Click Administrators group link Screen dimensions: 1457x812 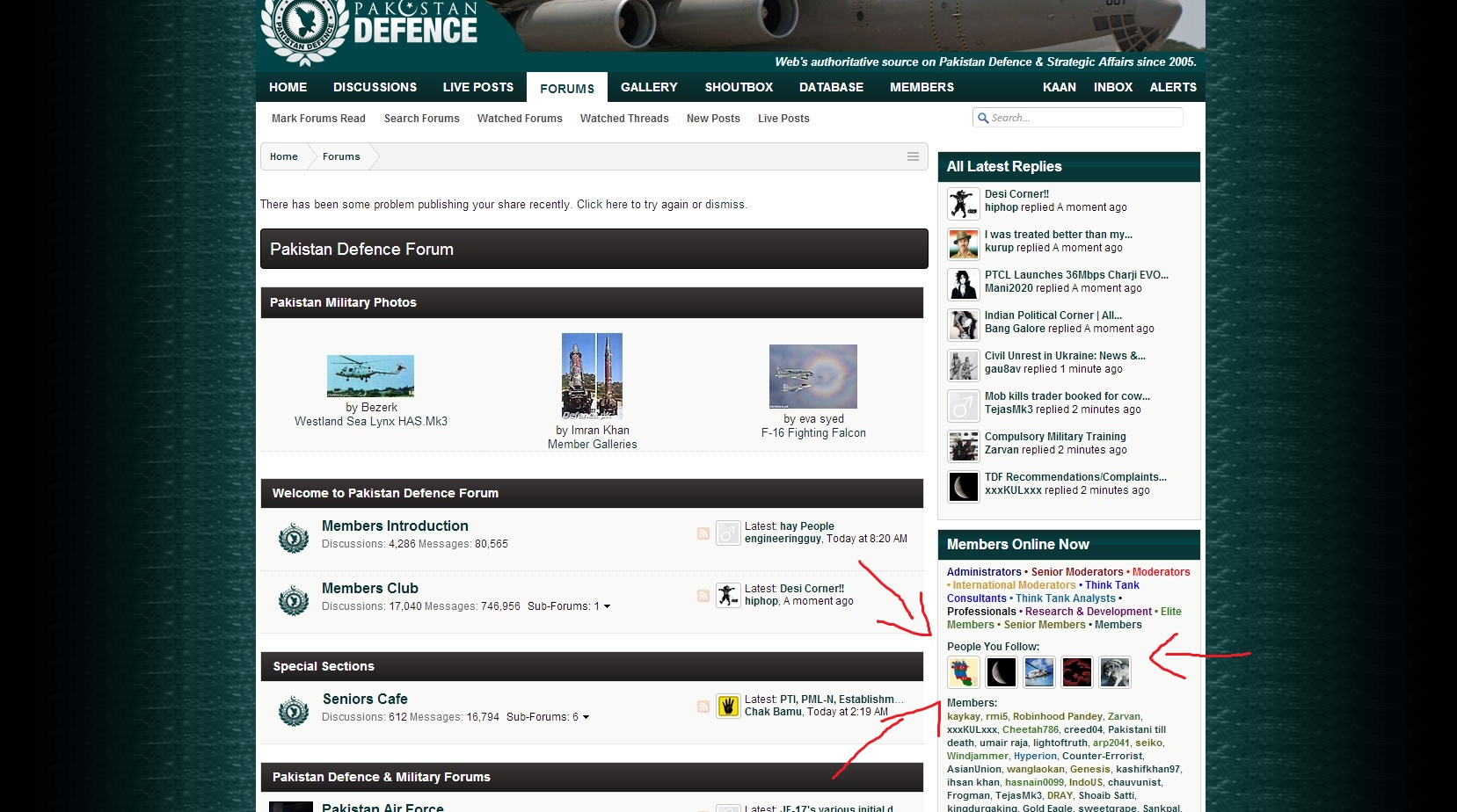coord(984,572)
